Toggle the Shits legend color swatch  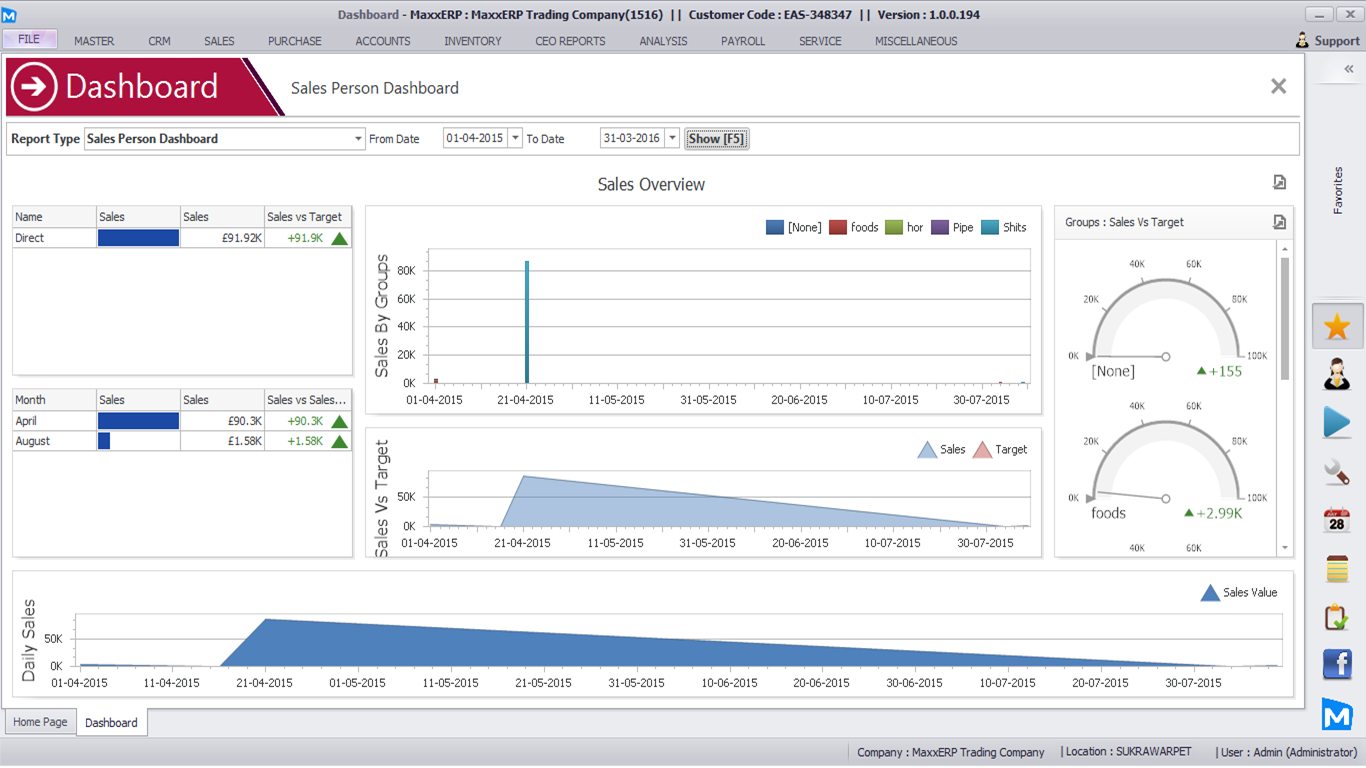(x=990, y=227)
